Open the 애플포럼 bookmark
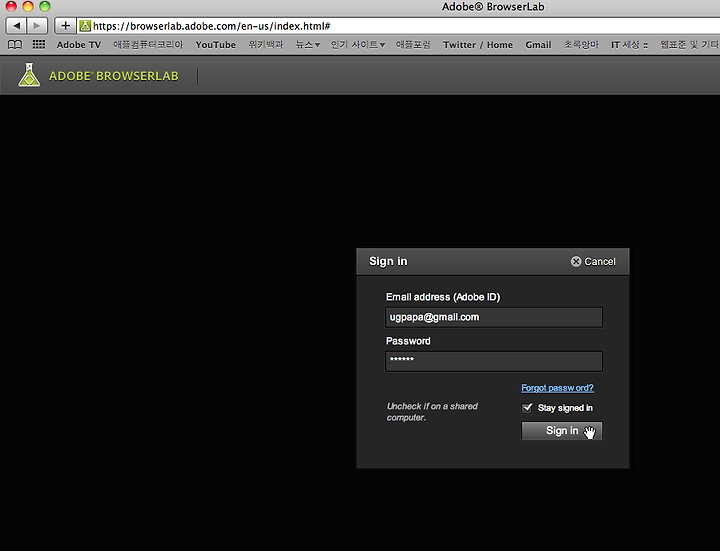 click(x=413, y=45)
